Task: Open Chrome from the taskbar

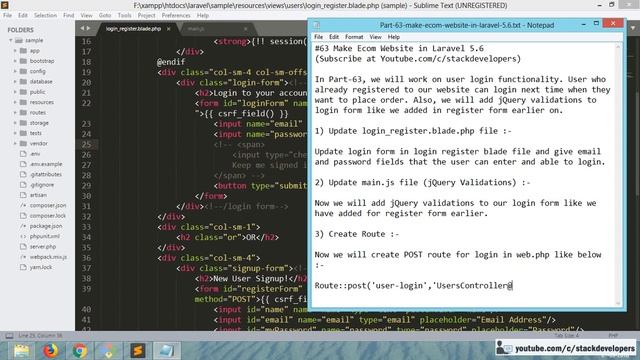Action: [80, 350]
